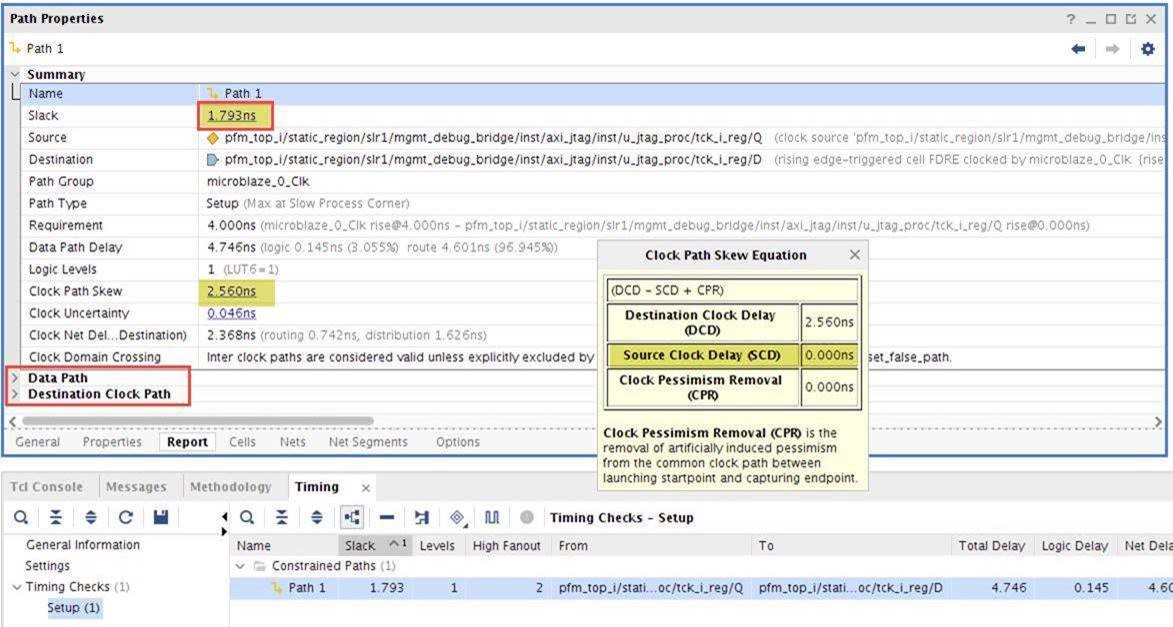Screen dimensions: 1173x627
Task: Select Path 1 row in timing table
Action: (x=701, y=588)
